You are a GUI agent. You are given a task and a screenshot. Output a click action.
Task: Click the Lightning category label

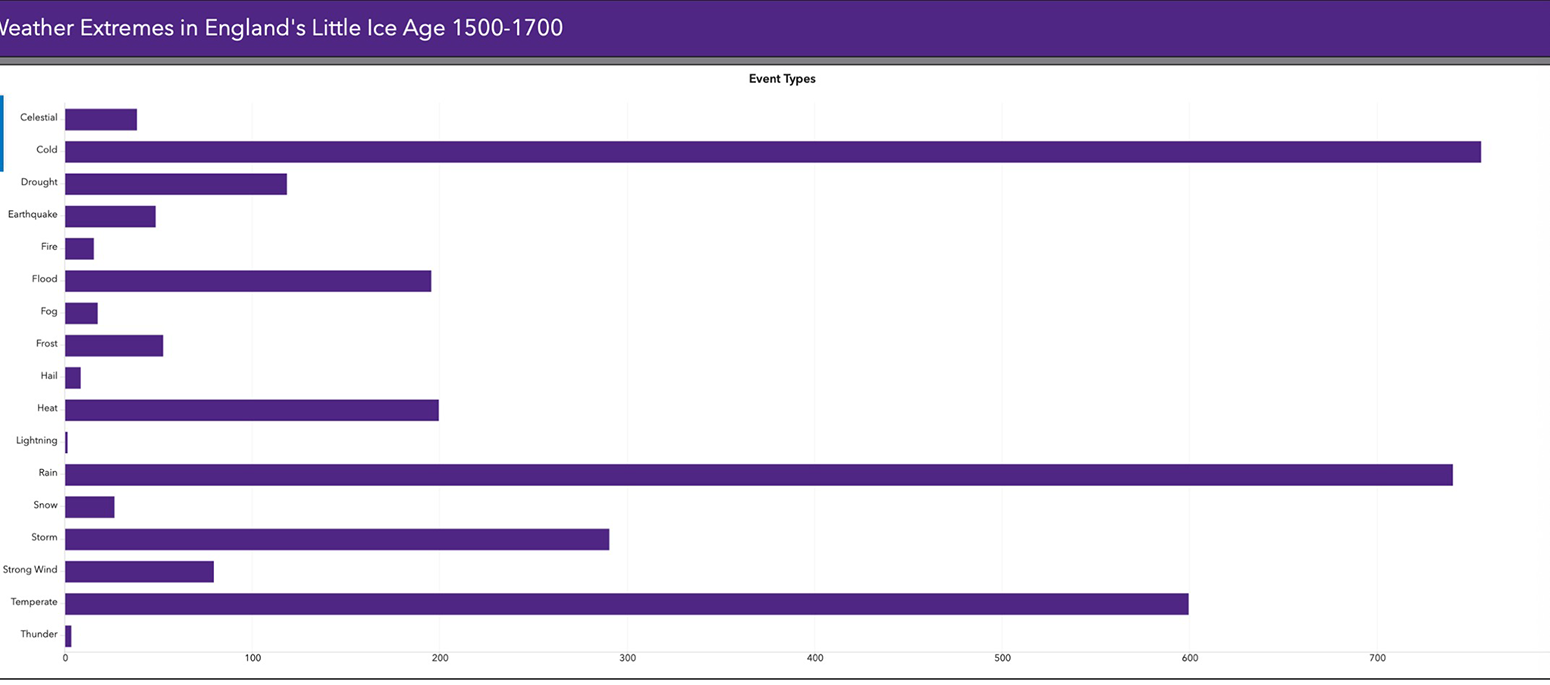click(37, 440)
